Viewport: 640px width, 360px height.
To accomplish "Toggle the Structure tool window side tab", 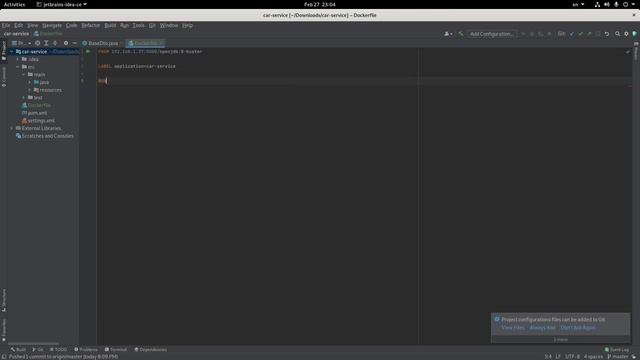I will click(4, 301).
